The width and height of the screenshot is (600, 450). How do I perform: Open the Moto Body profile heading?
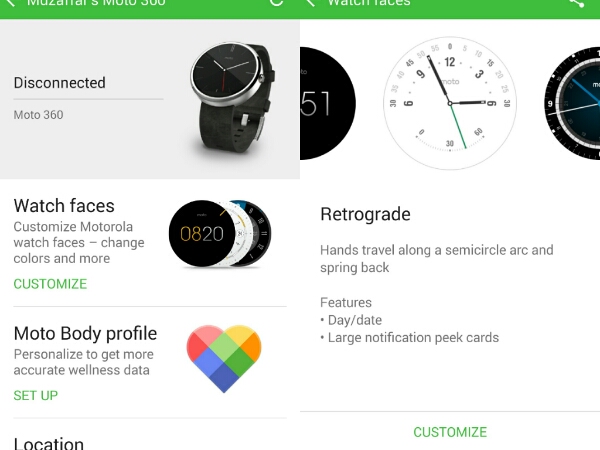85,333
